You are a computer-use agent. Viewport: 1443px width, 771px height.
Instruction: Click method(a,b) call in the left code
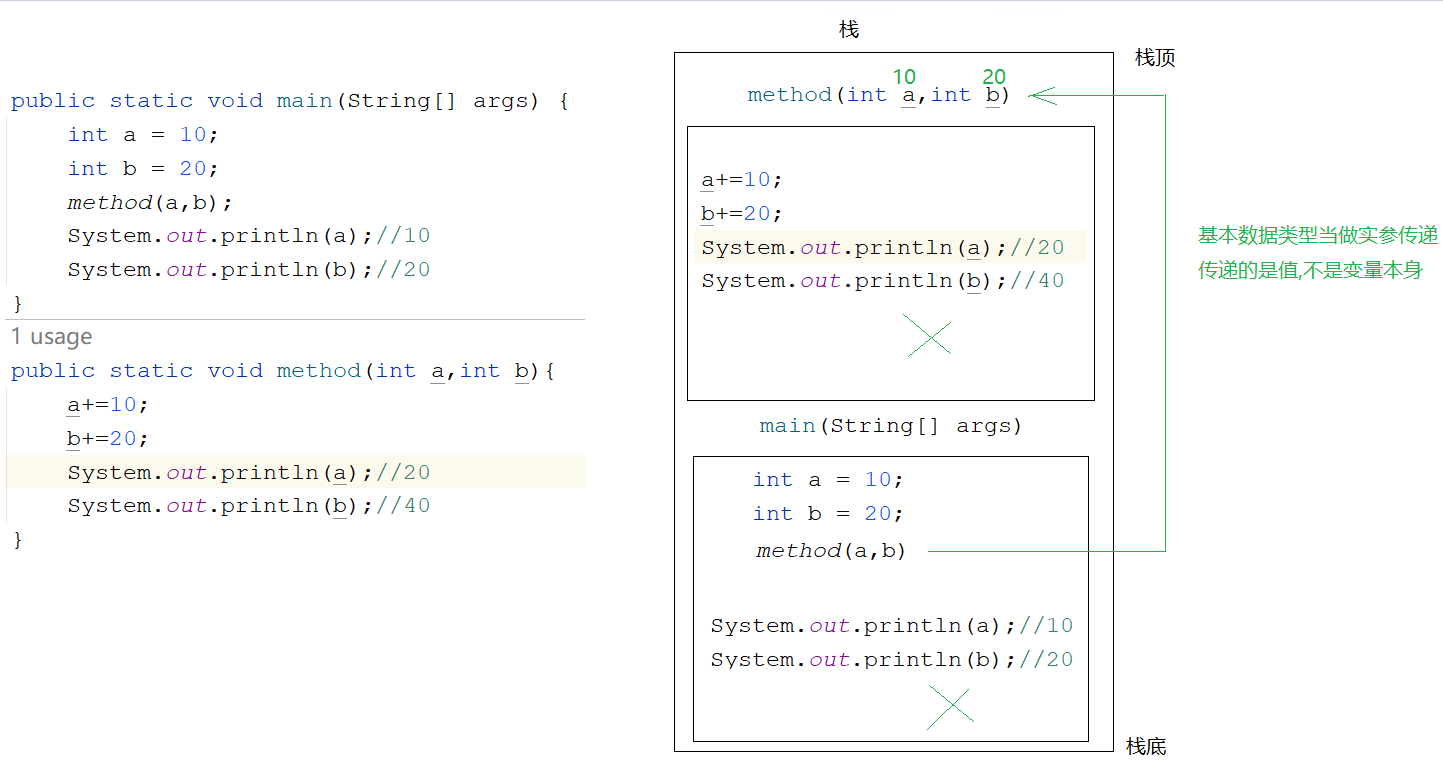click(150, 203)
